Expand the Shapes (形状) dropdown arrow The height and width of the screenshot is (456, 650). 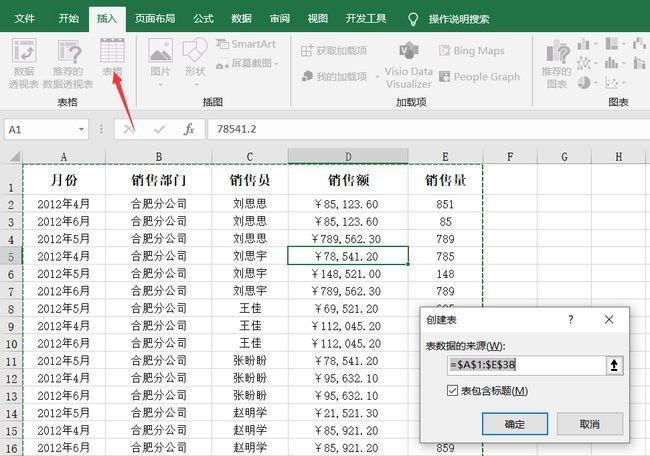click(196, 85)
